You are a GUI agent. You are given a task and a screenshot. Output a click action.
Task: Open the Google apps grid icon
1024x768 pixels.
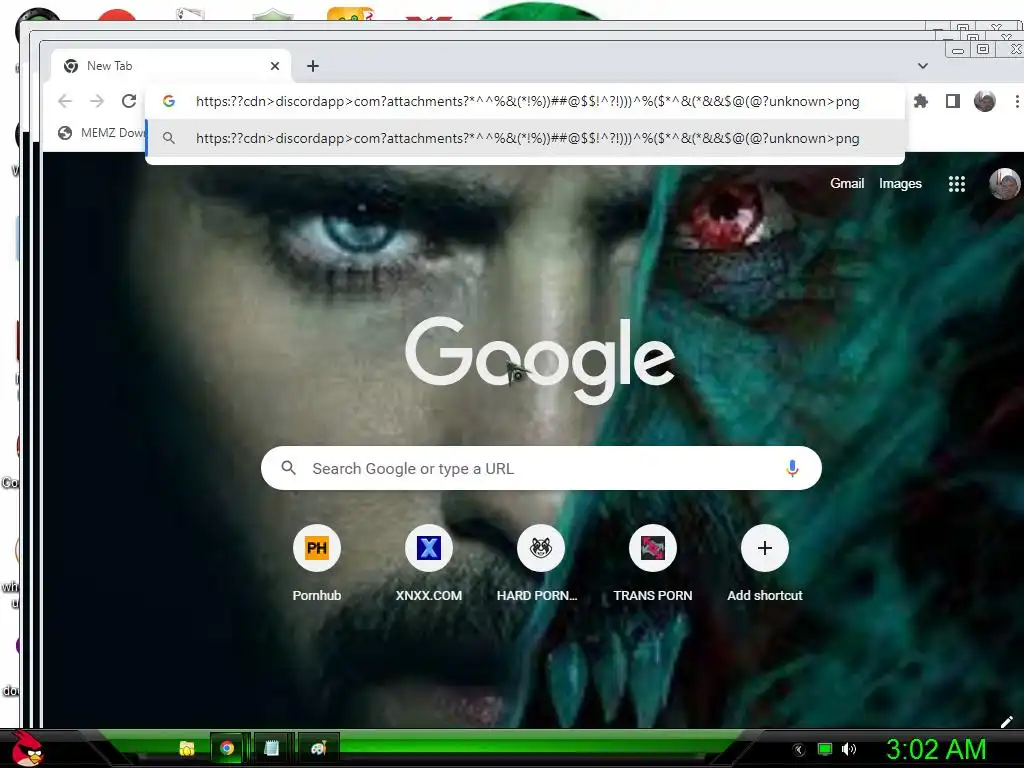click(957, 184)
